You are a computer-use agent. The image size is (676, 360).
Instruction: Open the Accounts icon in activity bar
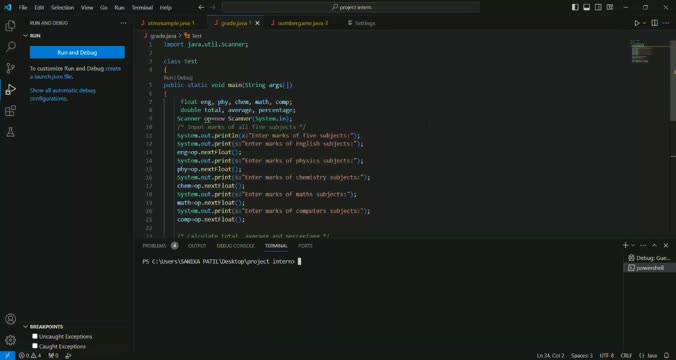click(x=10, y=319)
